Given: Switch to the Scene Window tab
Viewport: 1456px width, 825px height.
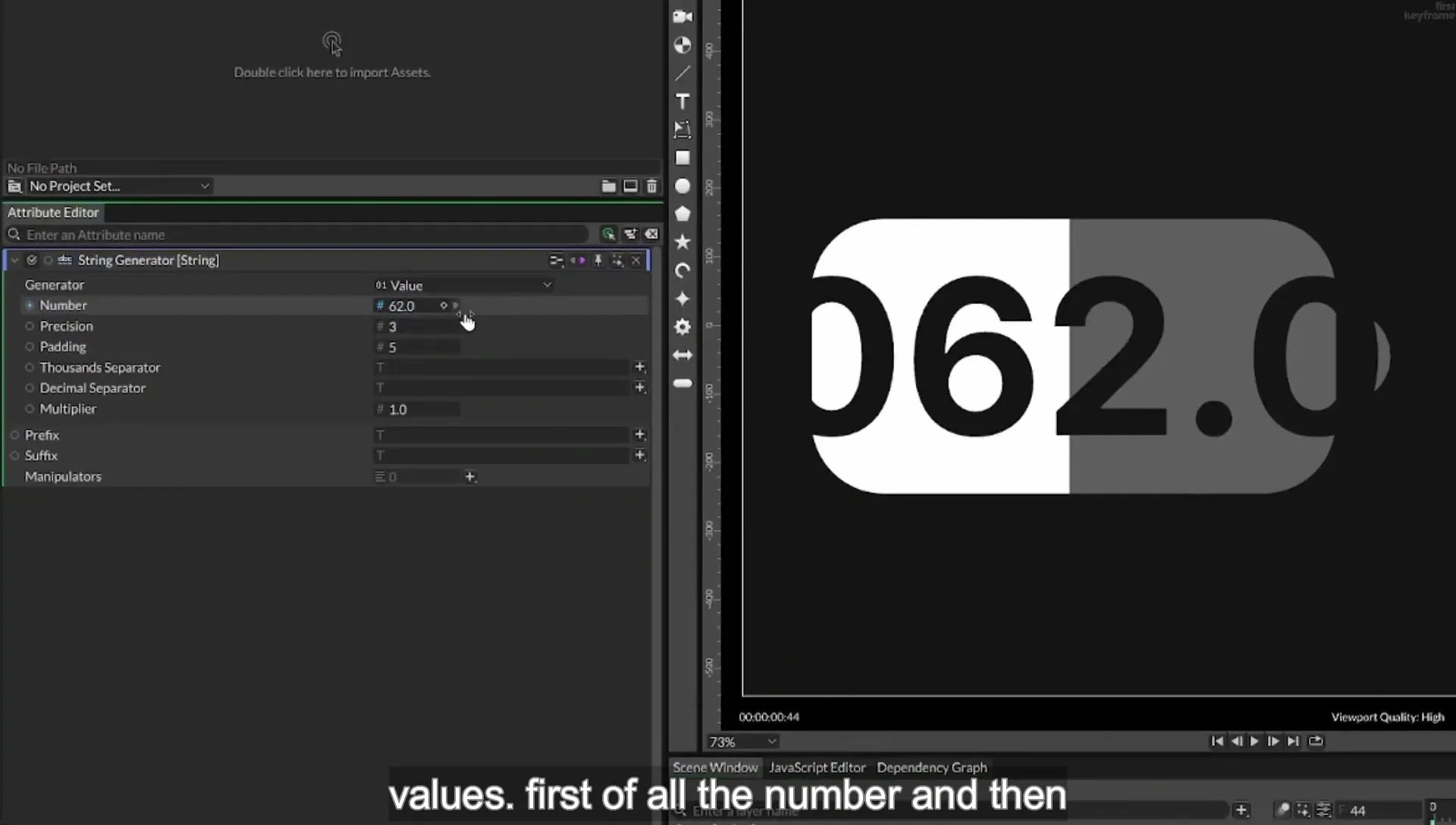Looking at the screenshot, I should tap(715, 767).
